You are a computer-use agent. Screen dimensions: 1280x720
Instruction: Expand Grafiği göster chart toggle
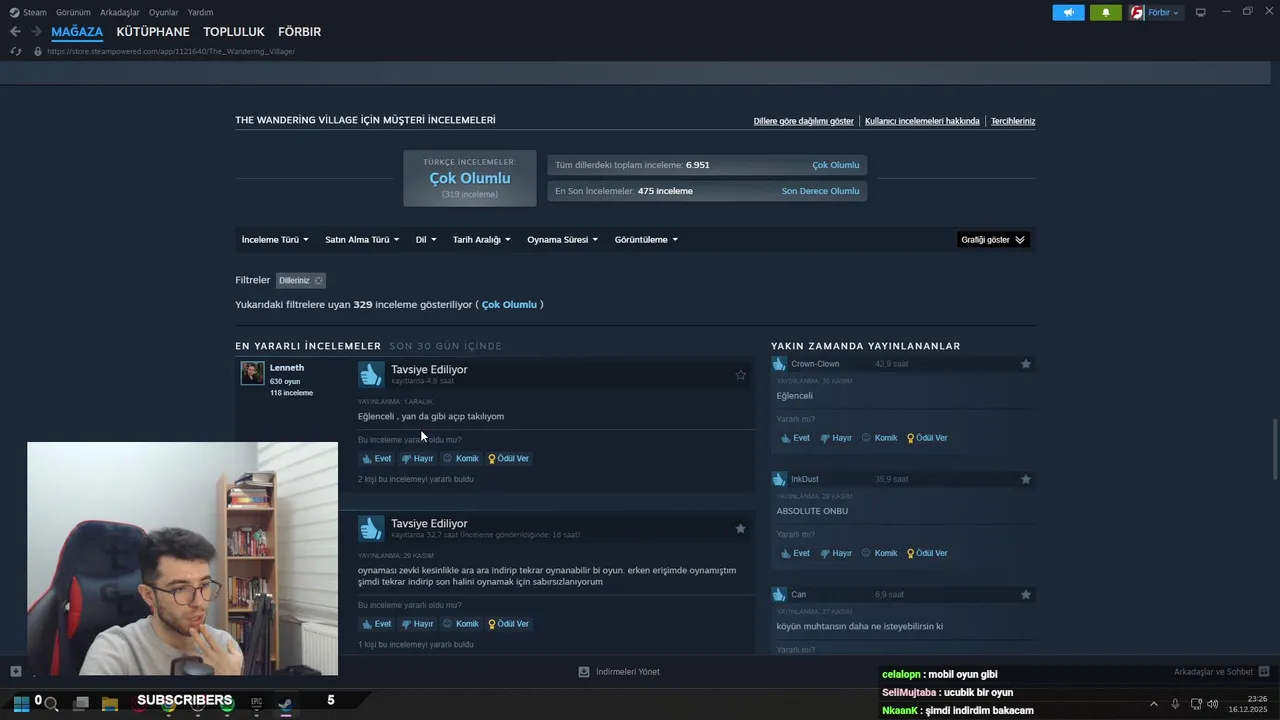click(x=993, y=240)
